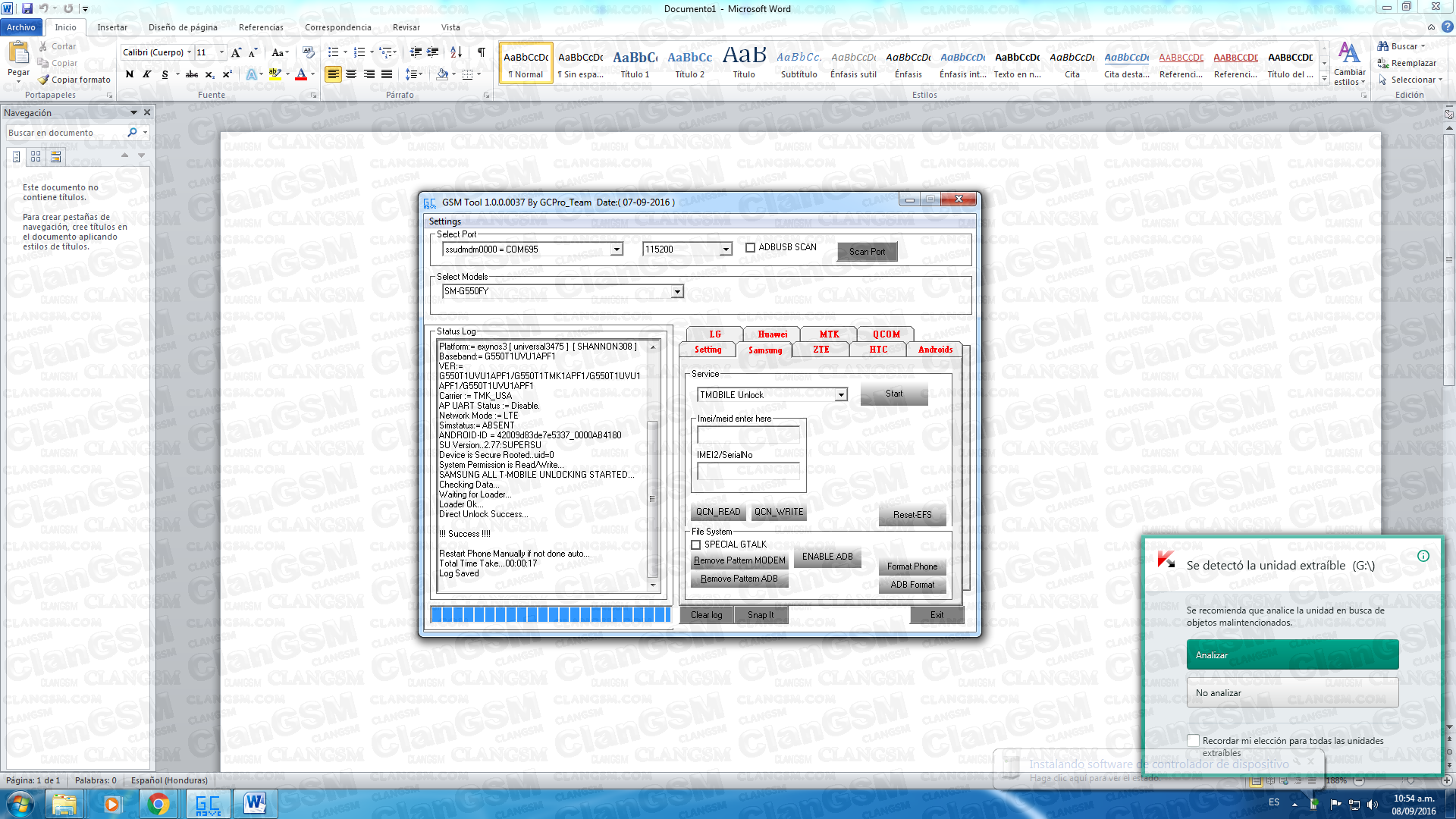Open the Seleccionar dropdown
This screenshot has width=1456, height=819.
[1410, 80]
